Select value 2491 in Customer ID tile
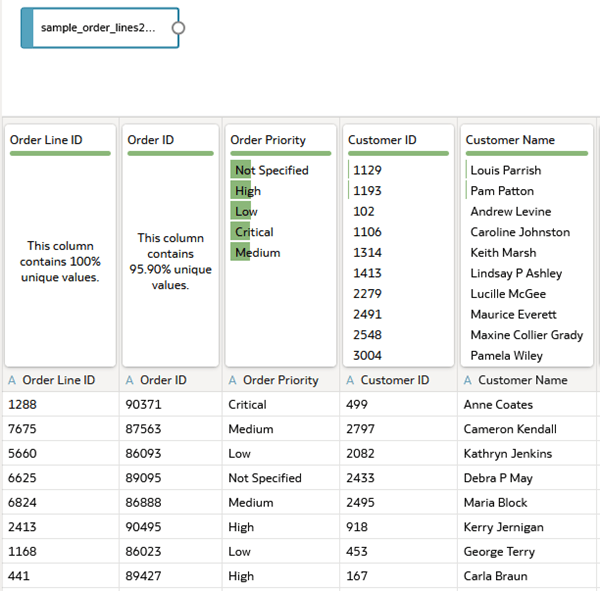Screen dimensions: 600x591 click(x=367, y=314)
